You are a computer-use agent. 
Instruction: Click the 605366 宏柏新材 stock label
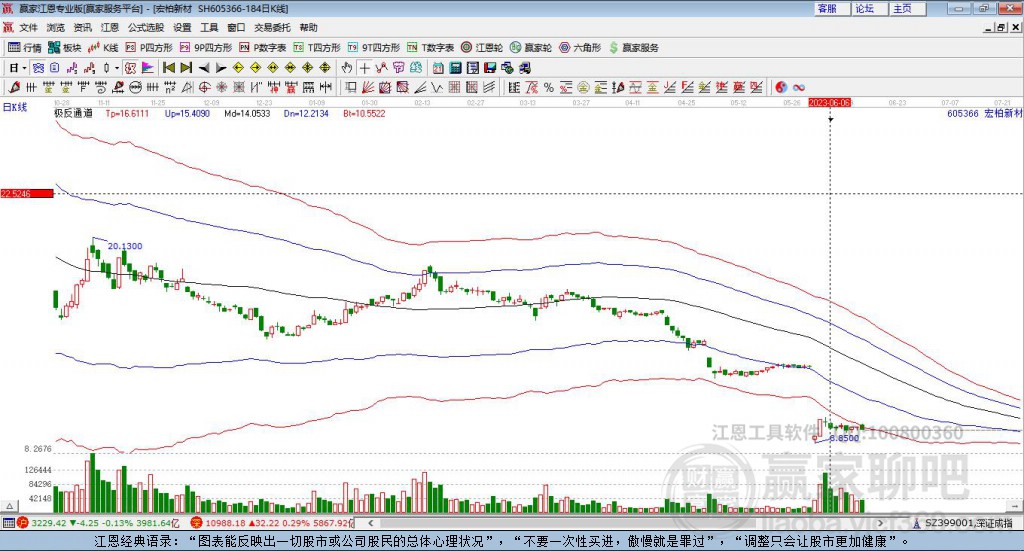984,113
